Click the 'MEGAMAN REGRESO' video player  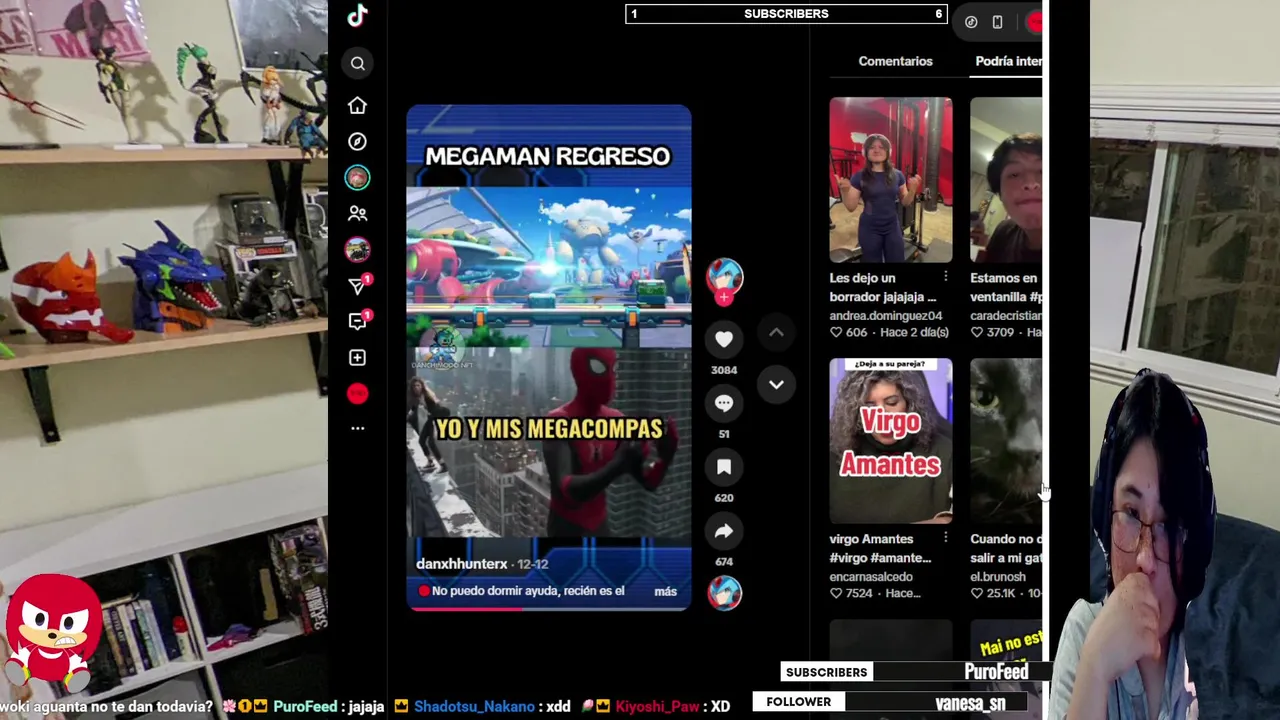tap(548, 357)
